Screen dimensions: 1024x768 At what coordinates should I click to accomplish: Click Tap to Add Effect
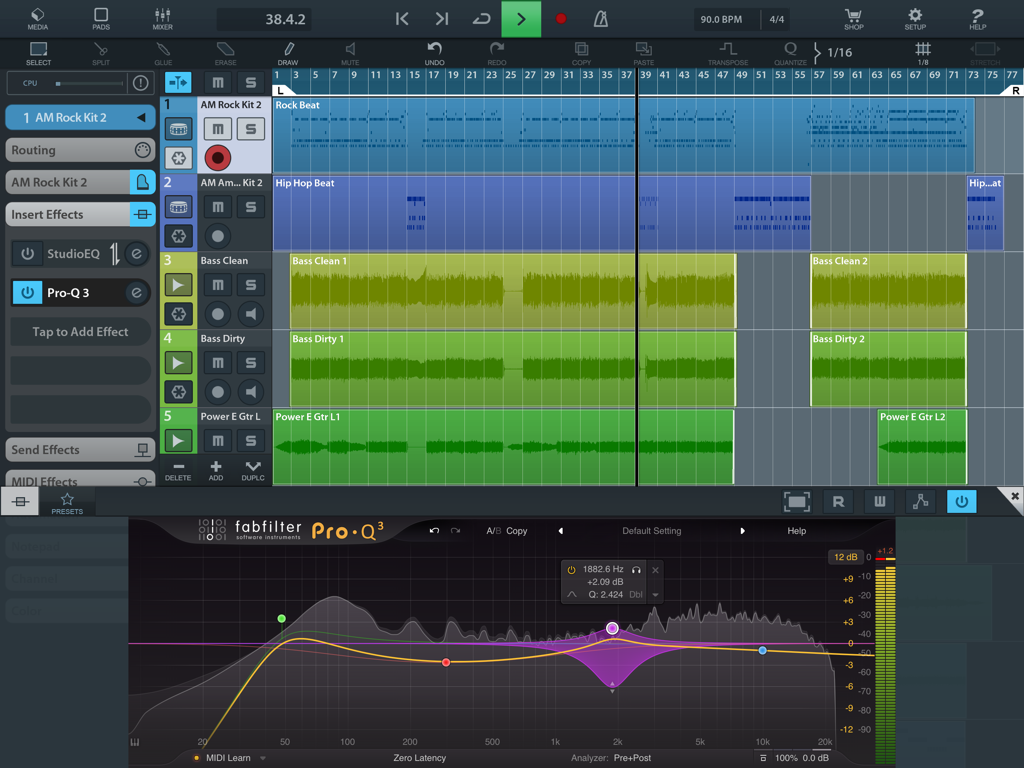pyautogui.click(x=80, y=331)
